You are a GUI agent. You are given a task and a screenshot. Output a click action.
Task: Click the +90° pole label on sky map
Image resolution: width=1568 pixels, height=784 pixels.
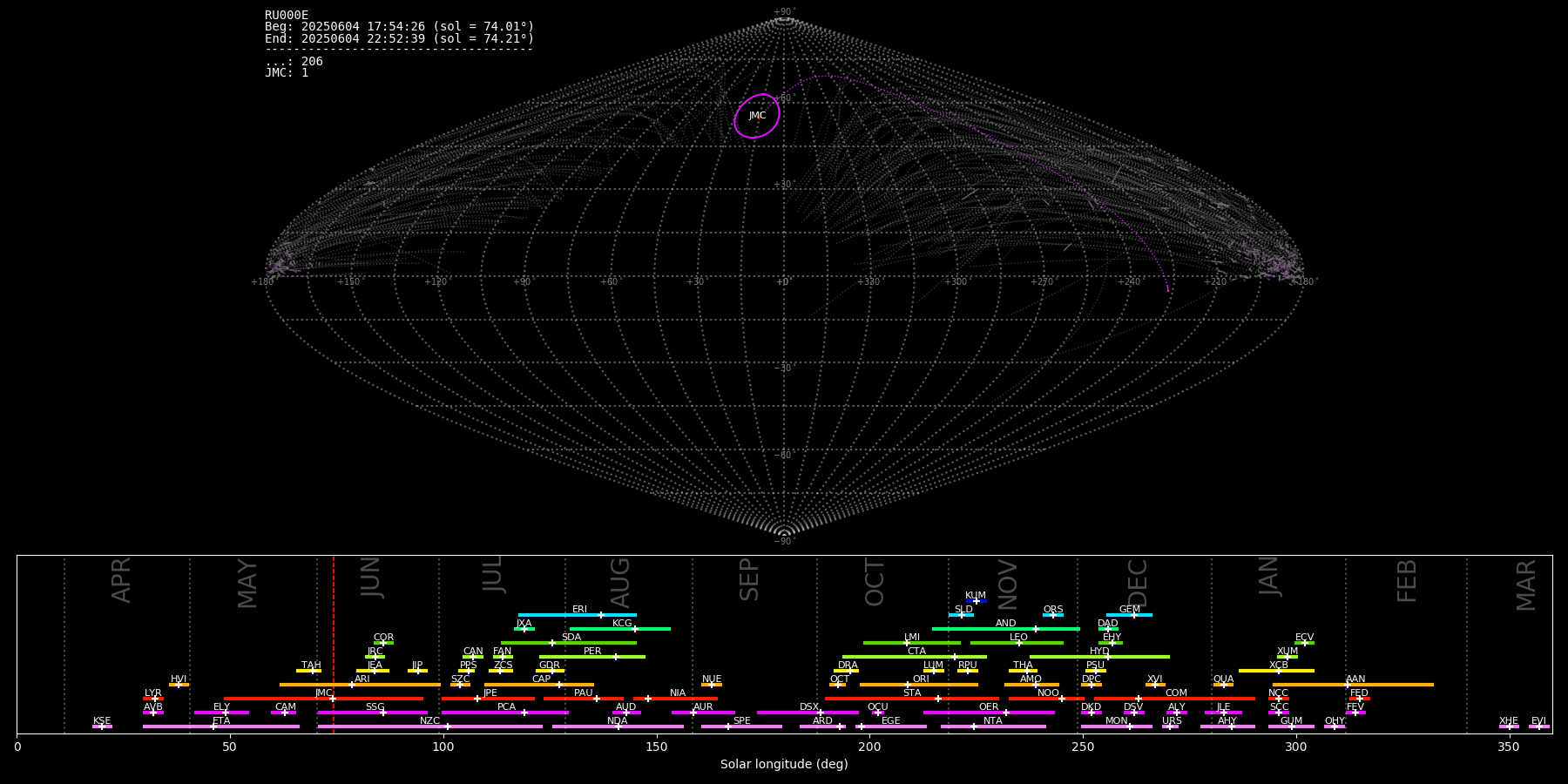(x=784, y=12)
